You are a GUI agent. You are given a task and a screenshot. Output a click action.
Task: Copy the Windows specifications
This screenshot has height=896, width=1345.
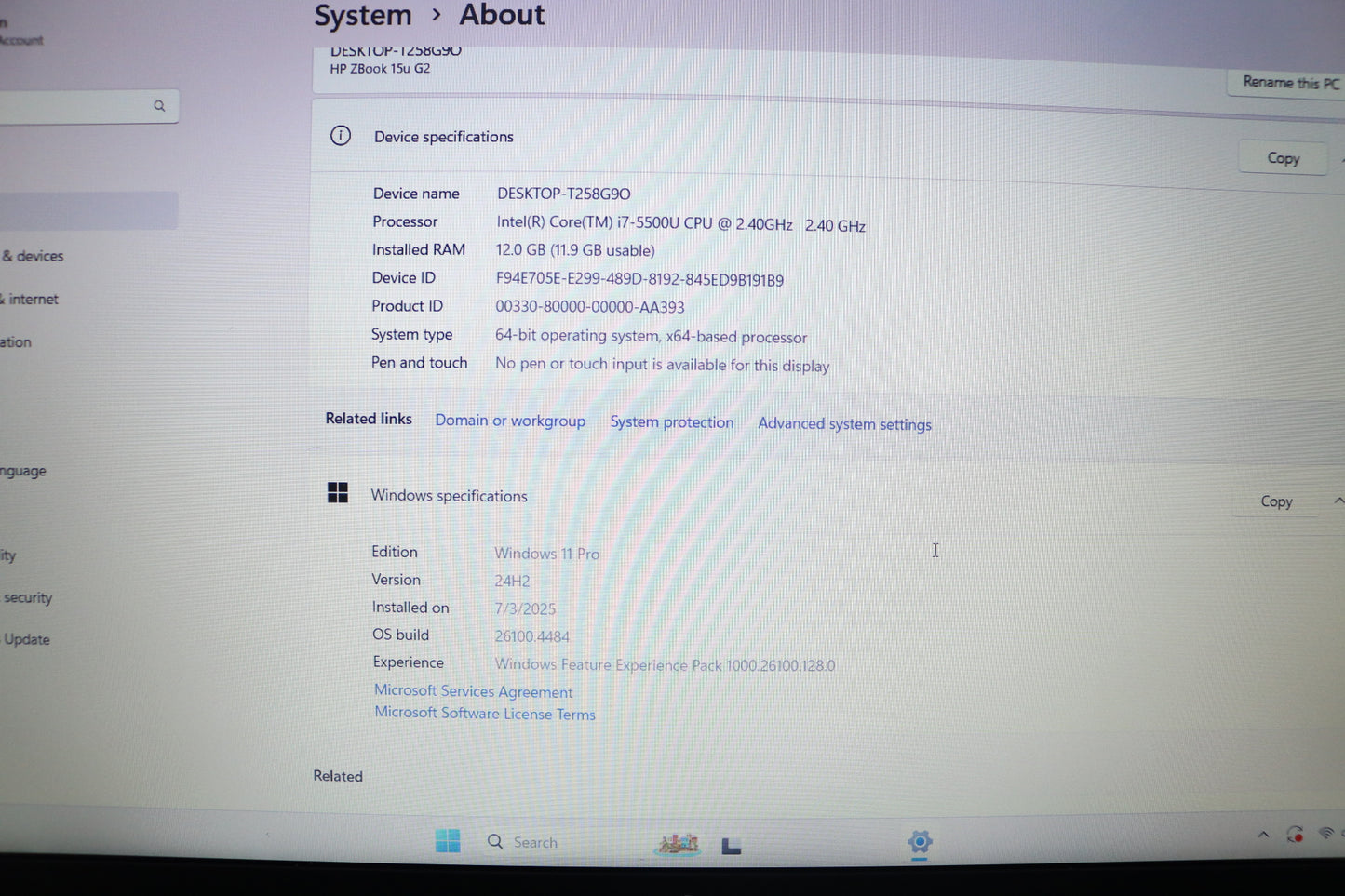1276,501
